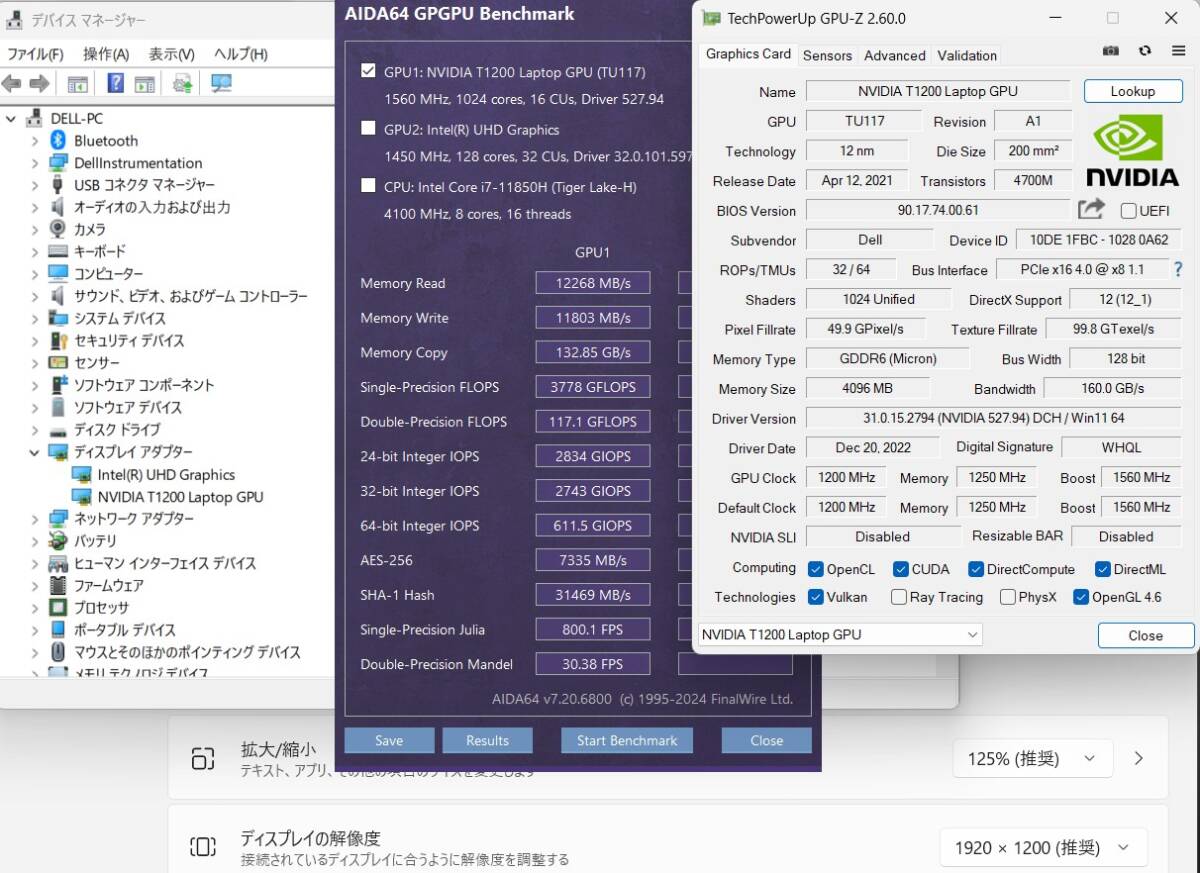Click Save in AIDA64 benchmark
Screen dimensions: 1200x873
389,740
